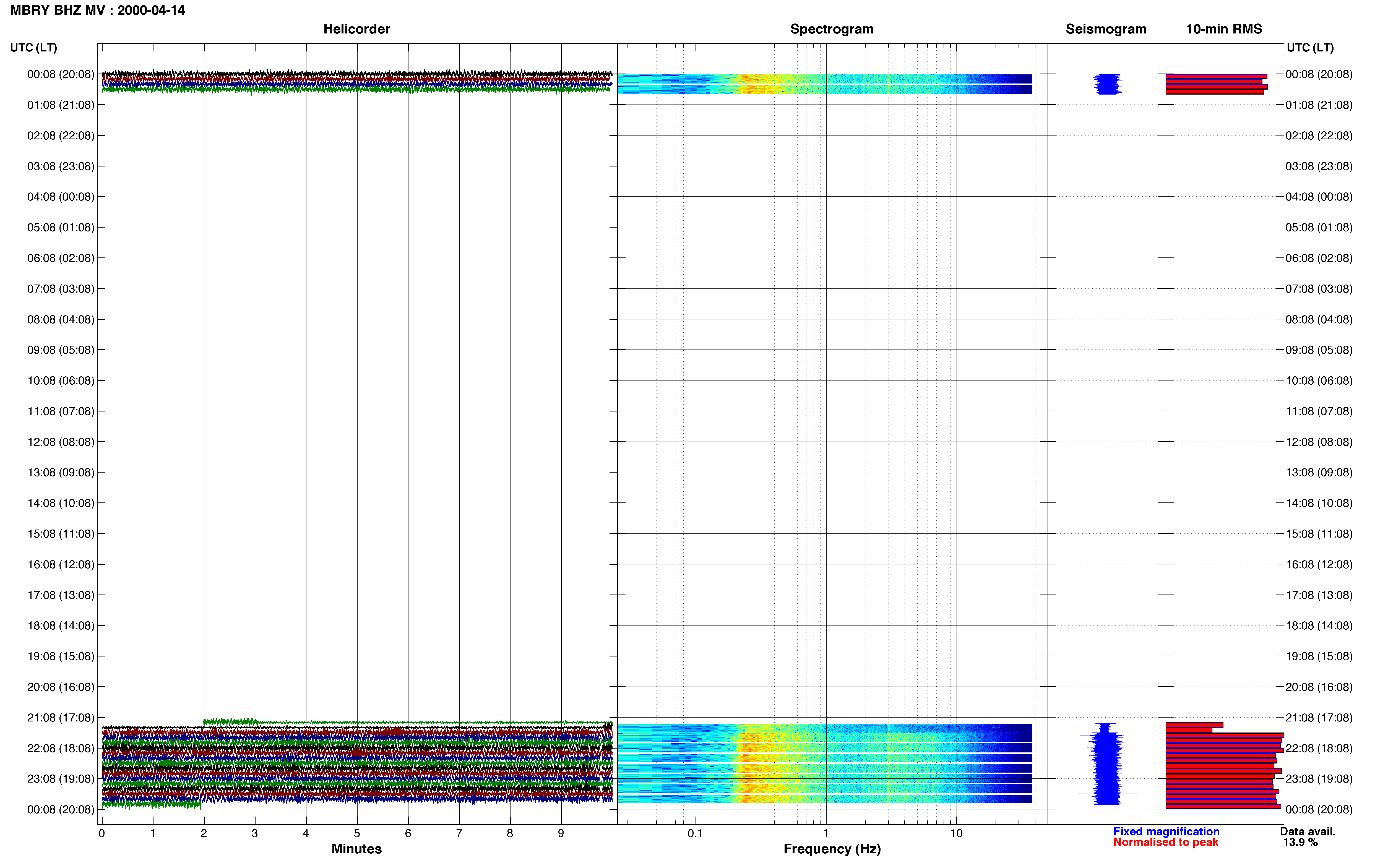Click Helicorder time label 15:08 (11:08)

pos(61,534)
